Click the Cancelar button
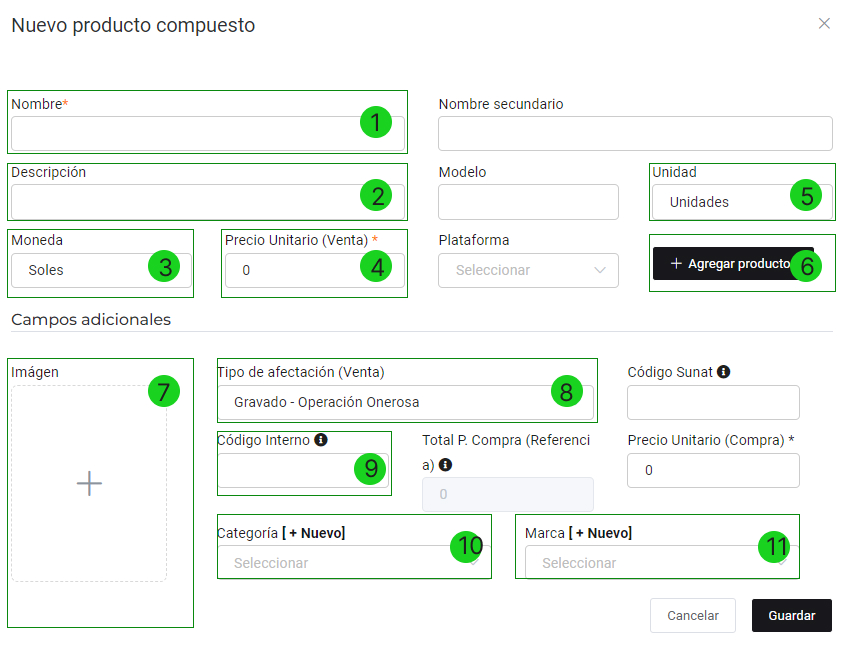Viewport: 846px width, 655px height. point(692,616)
